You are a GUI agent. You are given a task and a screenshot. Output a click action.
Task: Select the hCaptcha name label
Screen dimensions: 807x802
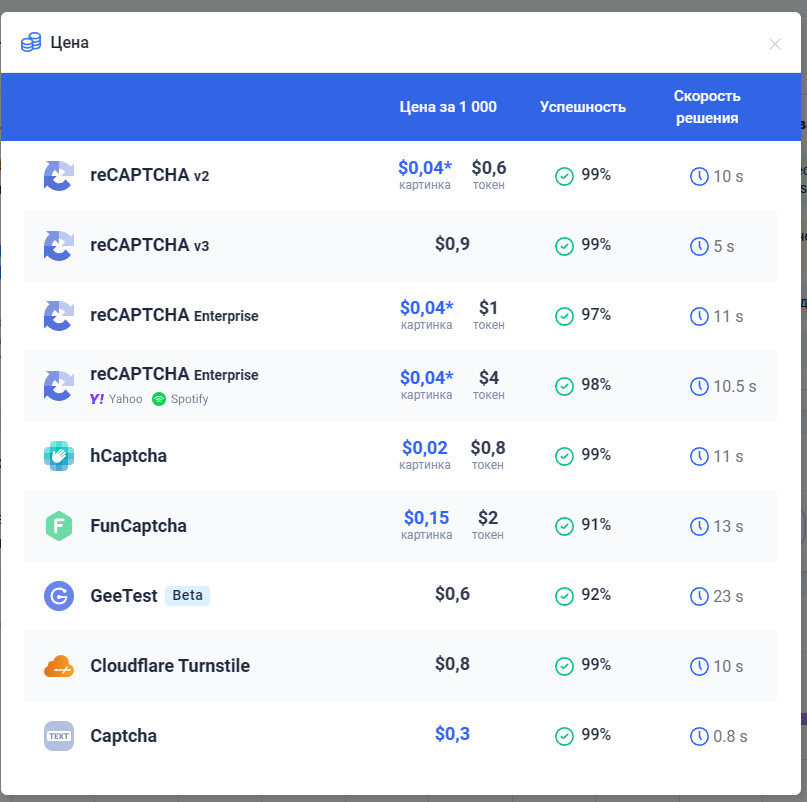tap(129, 456)
